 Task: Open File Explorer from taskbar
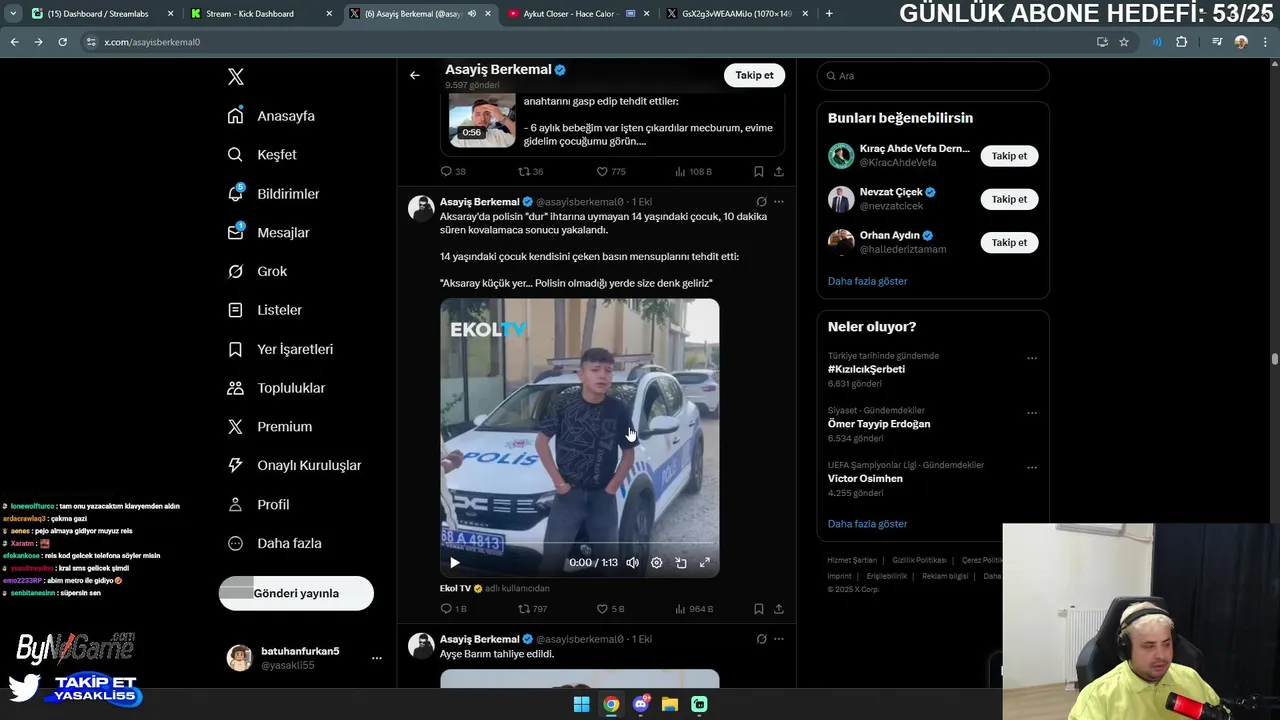point(670,704)
